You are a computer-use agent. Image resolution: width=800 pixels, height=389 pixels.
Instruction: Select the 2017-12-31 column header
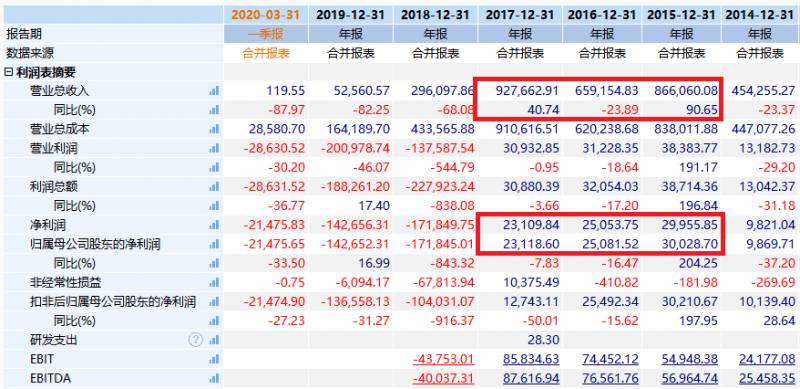pyautogui.click(x=519, y=14)
